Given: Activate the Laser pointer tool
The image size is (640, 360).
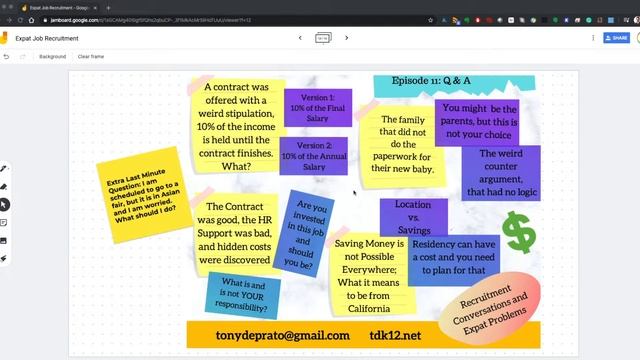Looking at the screenshot, I should [x=4, y=258].
